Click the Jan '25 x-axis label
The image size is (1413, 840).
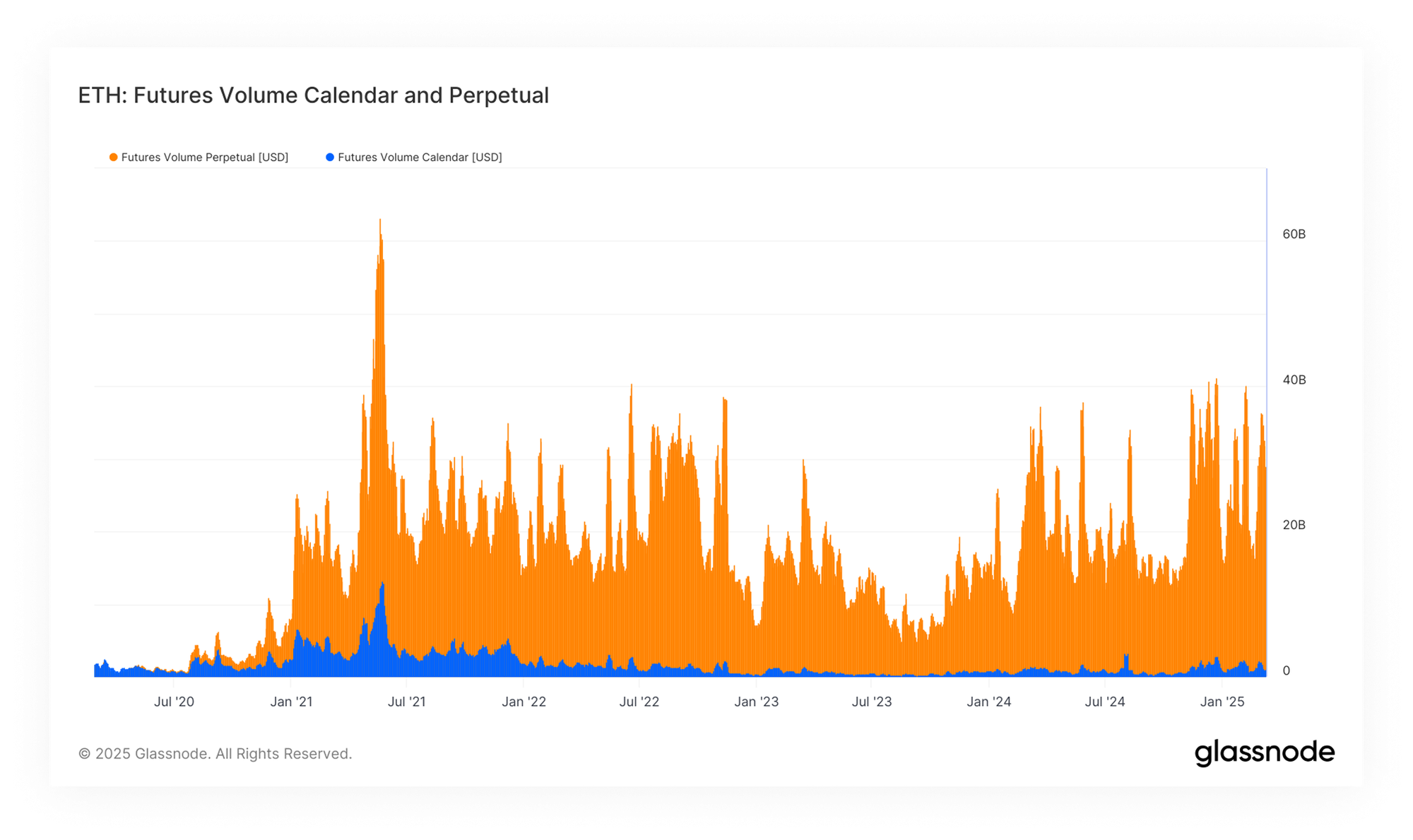pyautogui.click(x=1222, y=702)
